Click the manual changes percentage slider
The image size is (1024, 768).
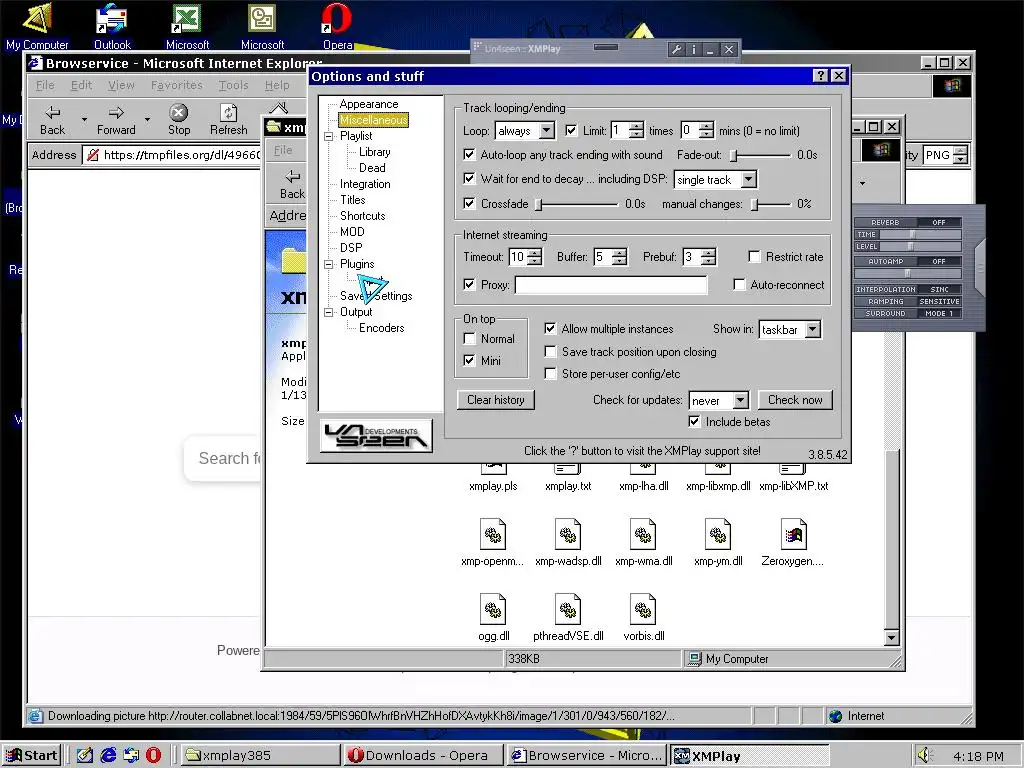771,204
